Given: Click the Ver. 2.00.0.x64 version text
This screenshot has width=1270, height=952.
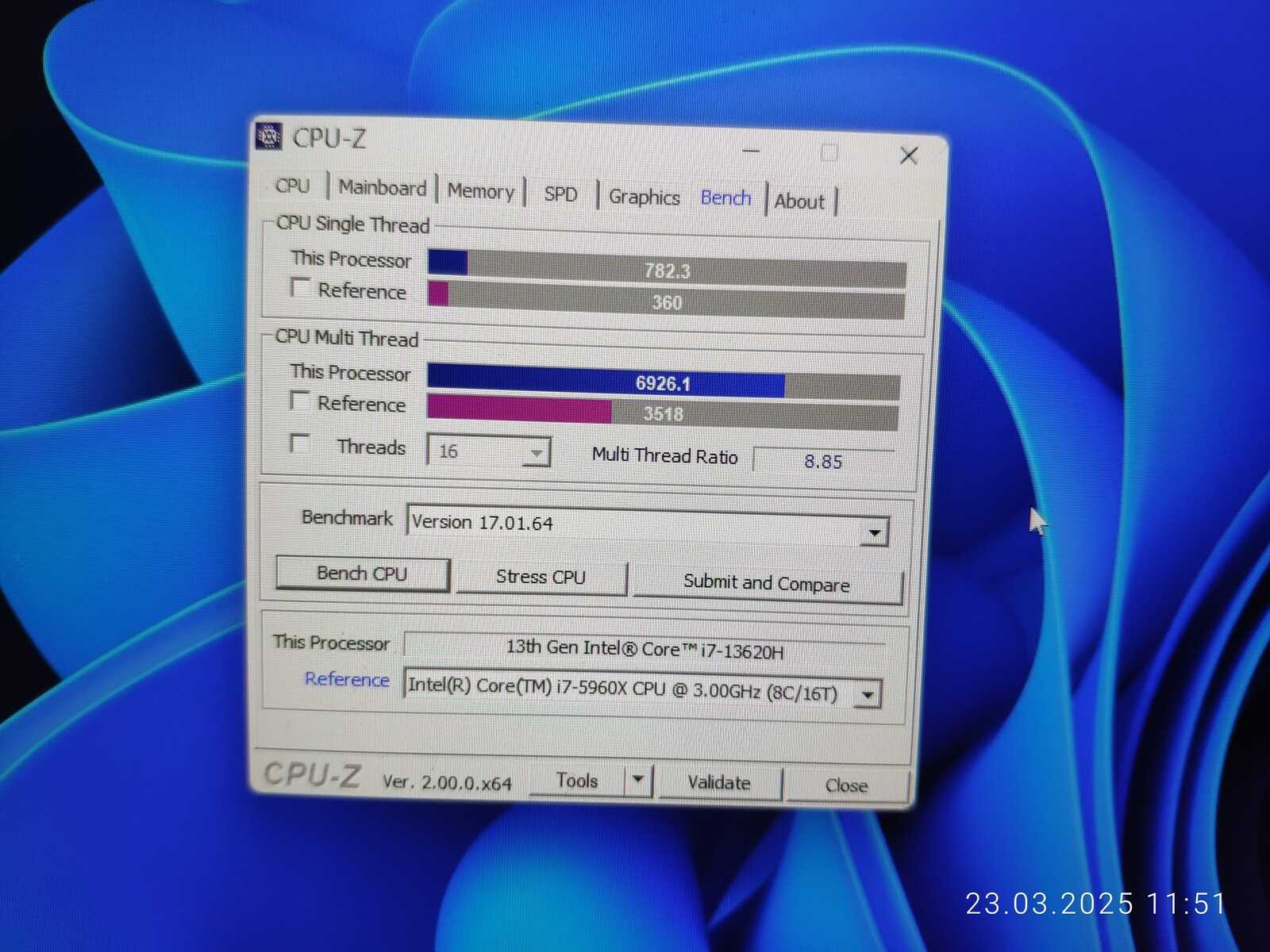Looking at the screenshot, I should 447,783.
